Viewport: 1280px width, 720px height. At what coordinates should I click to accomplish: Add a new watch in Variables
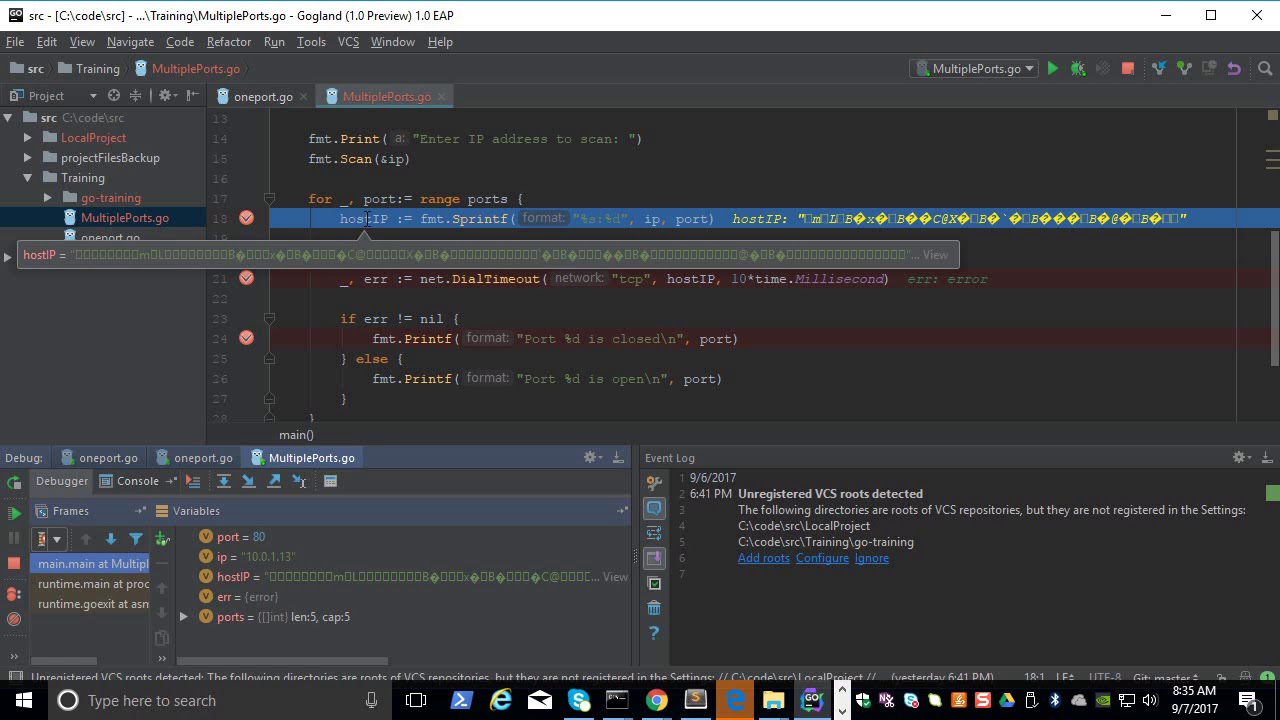(162, 539)
